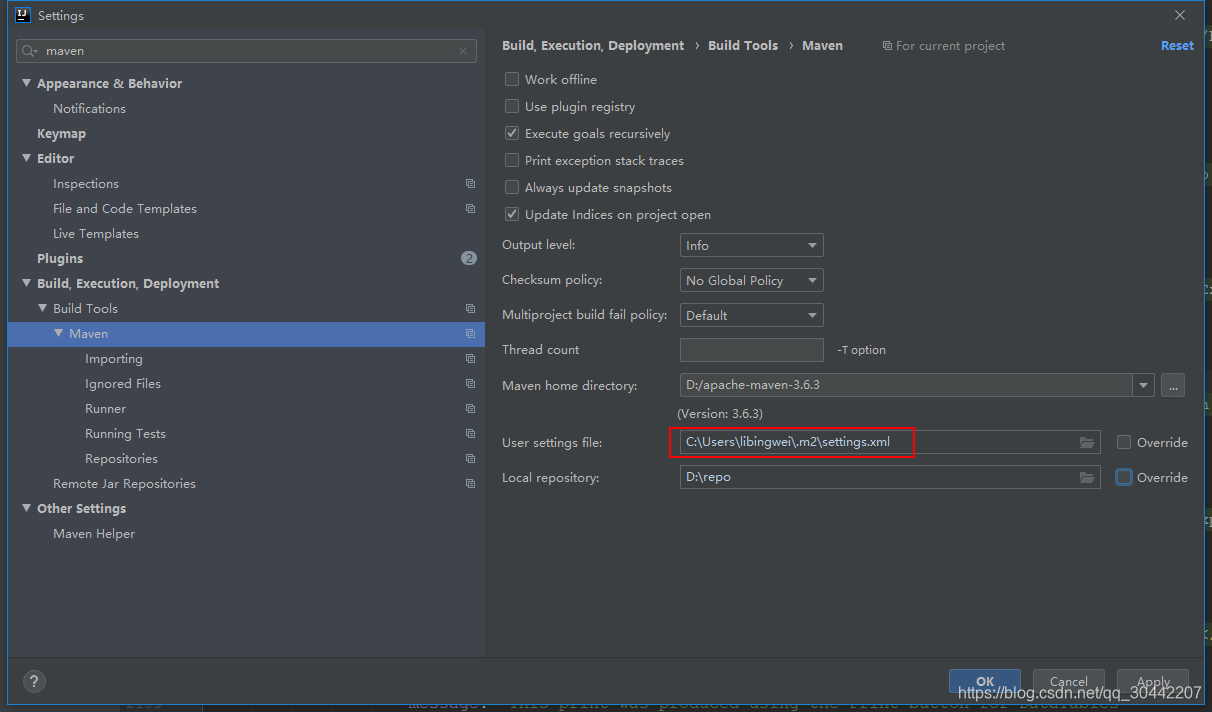The image size is (1212, 712).
Task: Click project-level icon beside Runner
Action: tap(470, 409)
